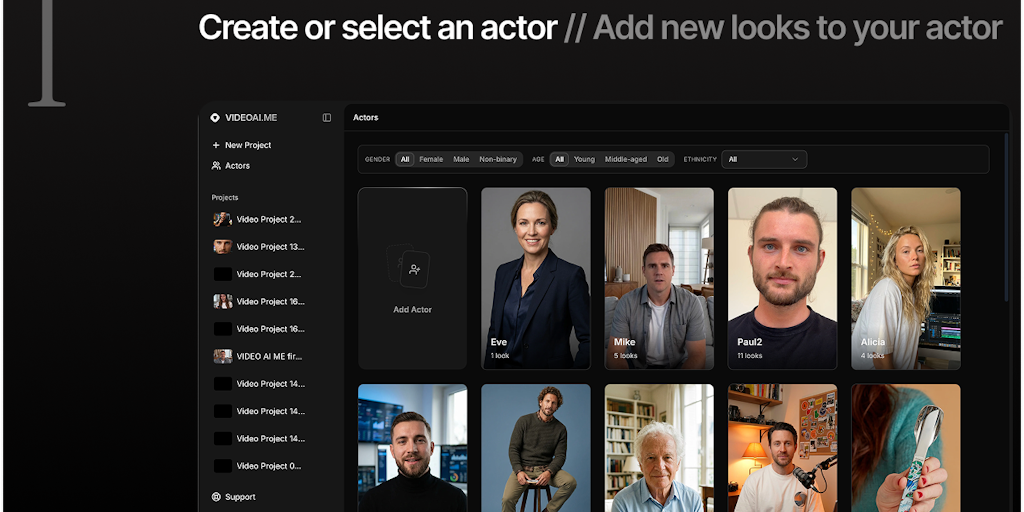
Task: Collapse the sidebar with the panel icon
Action: coord(327,118)
